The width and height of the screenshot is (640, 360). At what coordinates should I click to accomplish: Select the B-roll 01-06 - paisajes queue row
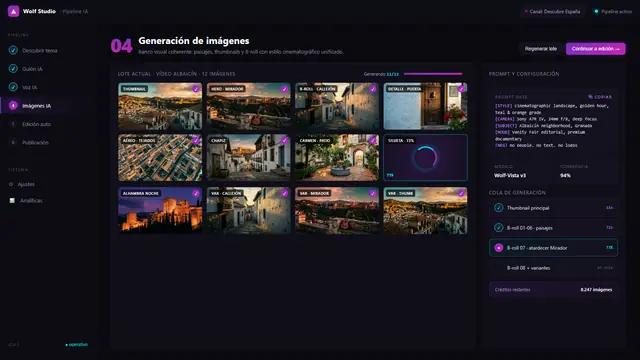coord(553,227)
